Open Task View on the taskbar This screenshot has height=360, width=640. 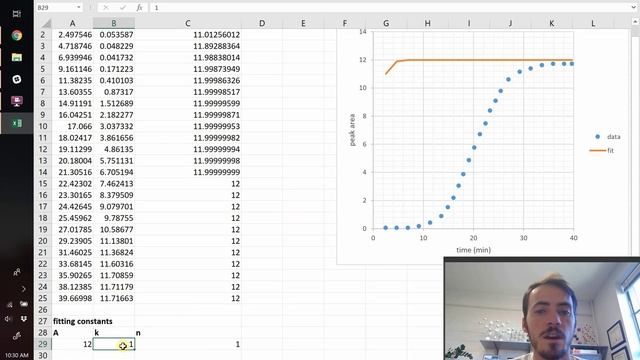[16, 14]
